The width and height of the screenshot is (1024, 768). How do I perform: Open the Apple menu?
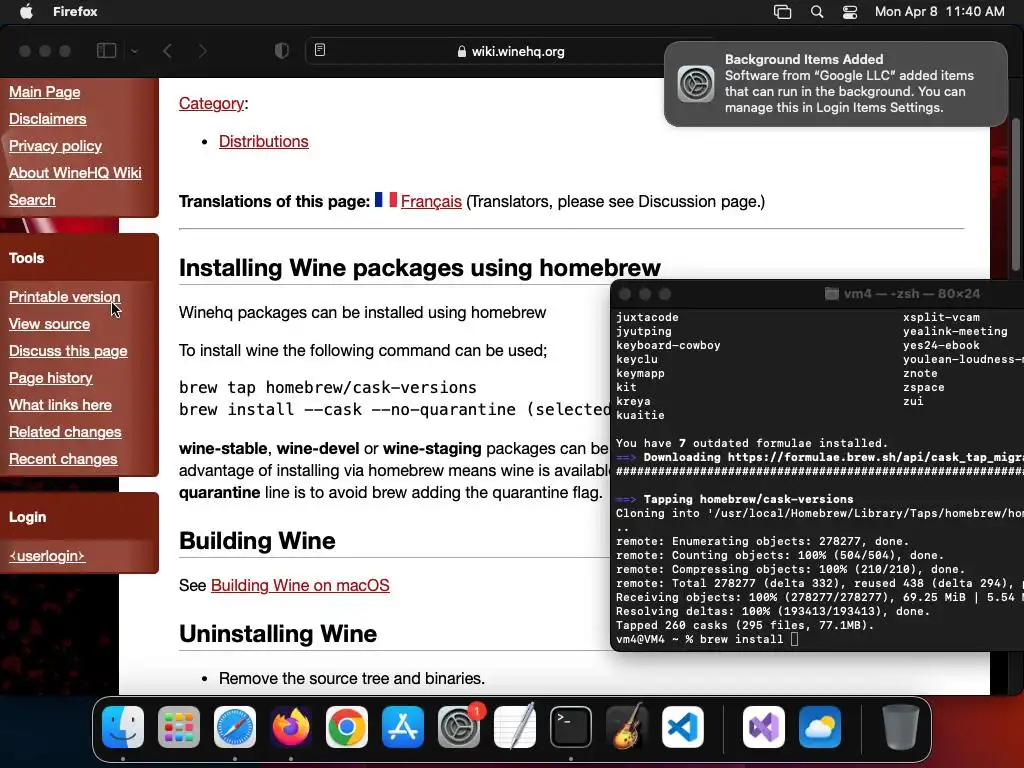[26, 12]
